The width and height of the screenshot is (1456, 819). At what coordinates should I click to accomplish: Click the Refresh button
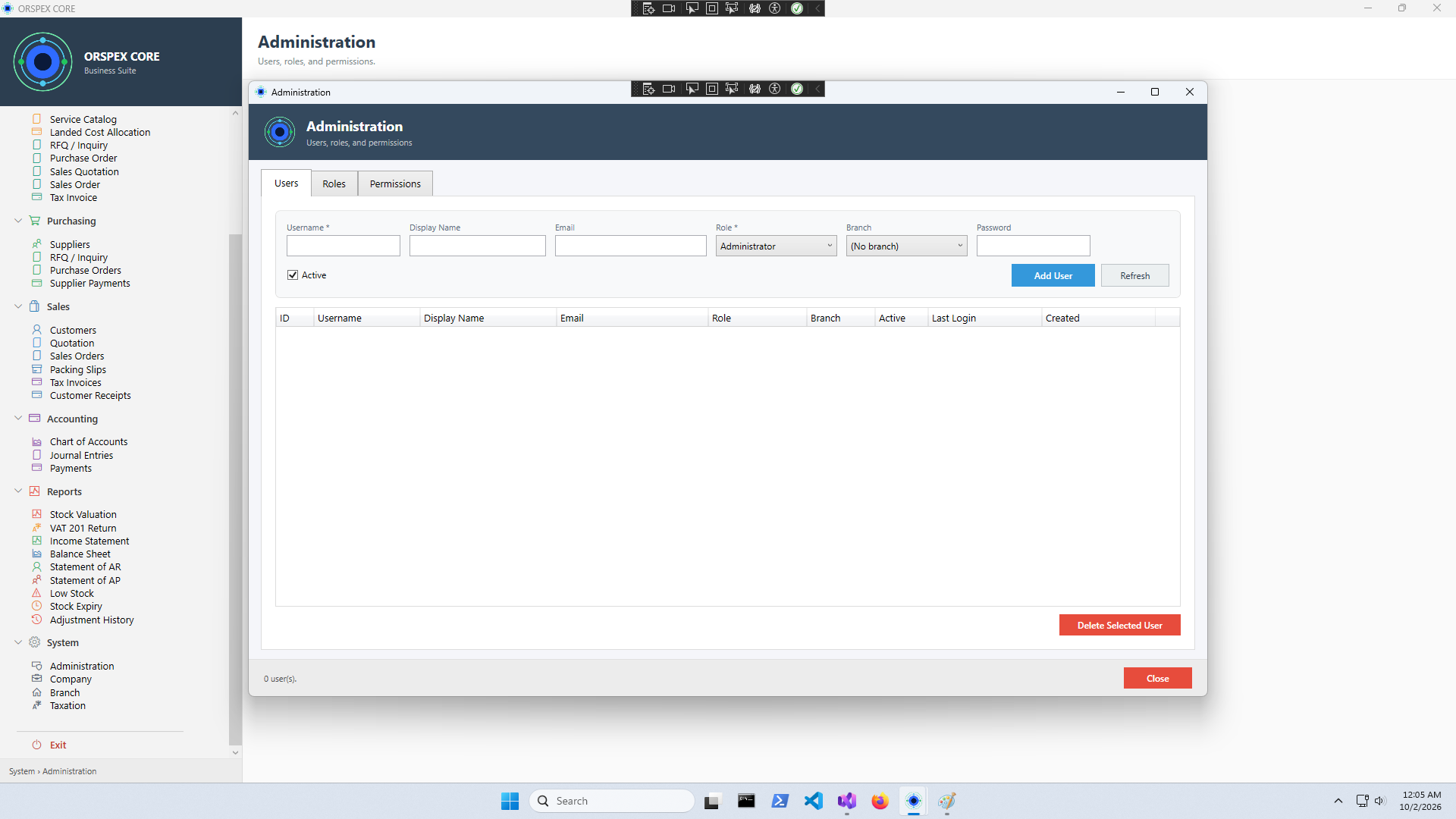pos(1134,275)
